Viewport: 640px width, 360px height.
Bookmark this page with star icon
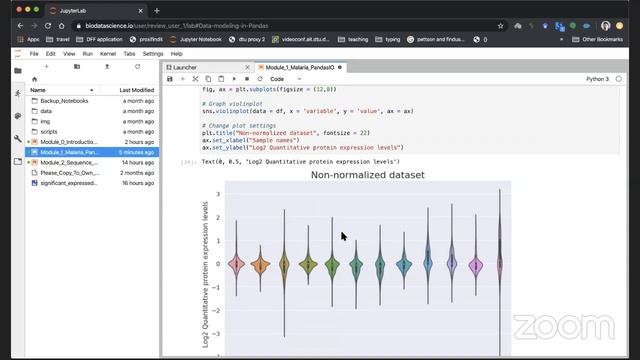pyautogui.click(x=500, y=26)
